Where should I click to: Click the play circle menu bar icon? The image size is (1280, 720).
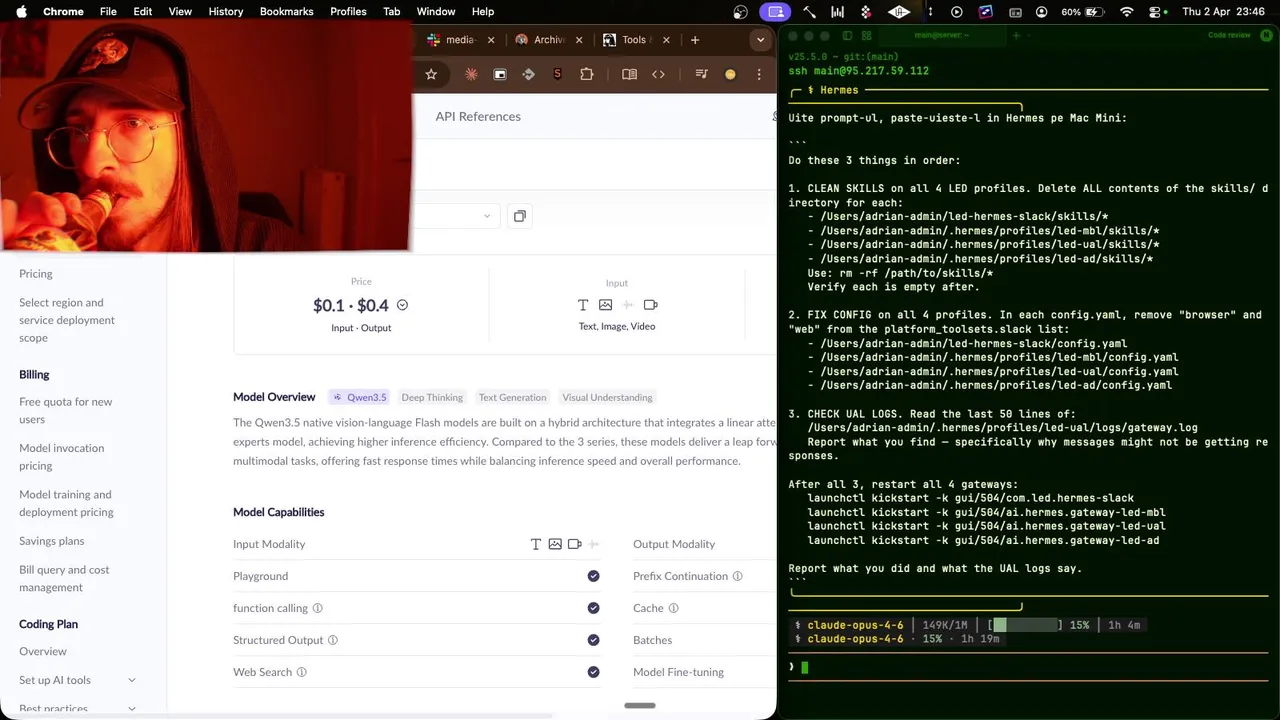(957, 12)
